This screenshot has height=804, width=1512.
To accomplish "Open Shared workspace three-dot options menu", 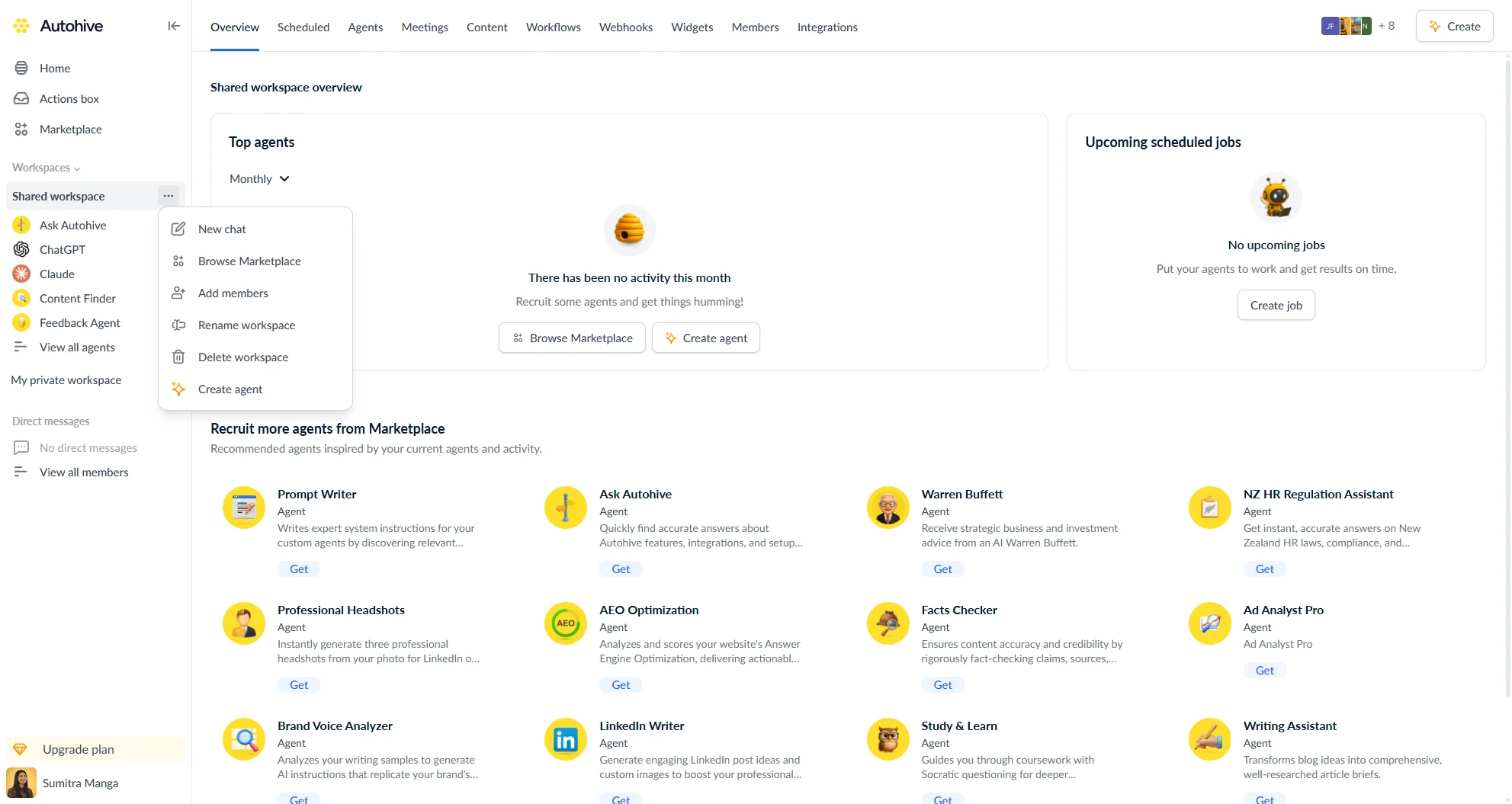I will [169, 196].
